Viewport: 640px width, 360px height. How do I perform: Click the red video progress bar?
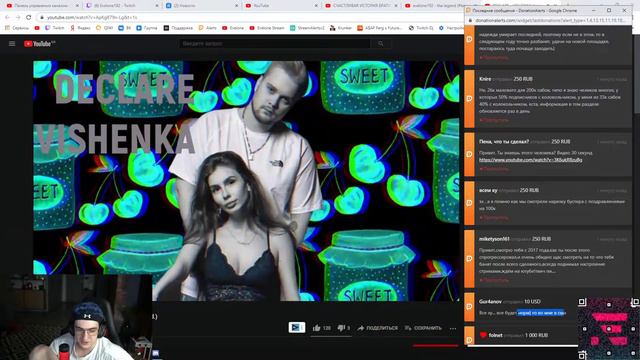click(436, 346)
